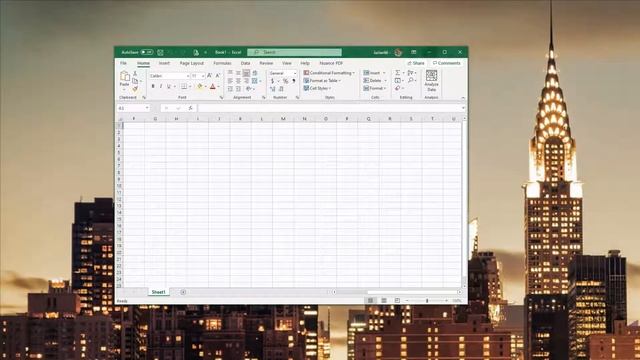Click the Delete cells button
This screenshot has width=640, height=360.
[375, 80]
